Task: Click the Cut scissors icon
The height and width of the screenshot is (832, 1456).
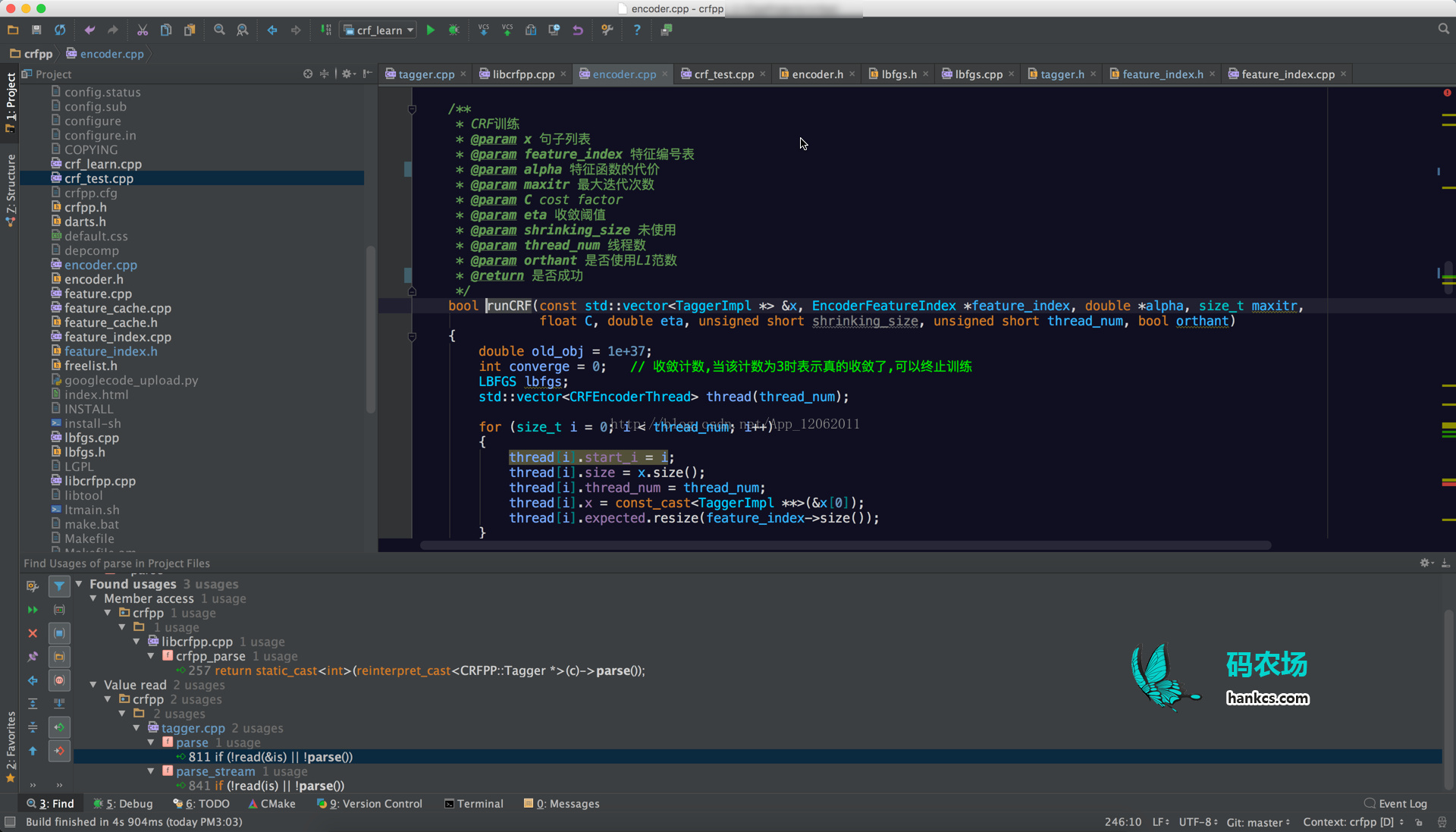Action: (x=143, y=30)
